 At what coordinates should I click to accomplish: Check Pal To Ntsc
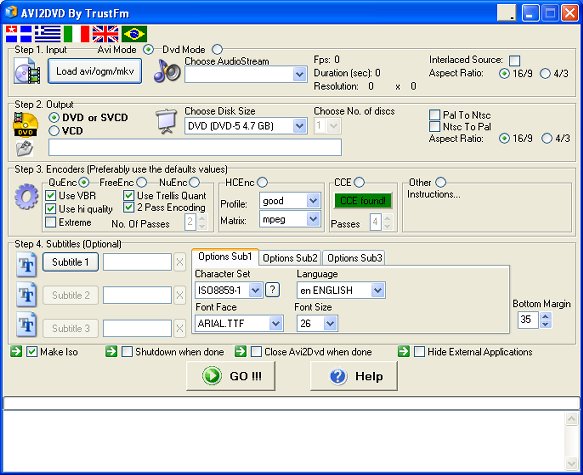[x=434, y=114]
